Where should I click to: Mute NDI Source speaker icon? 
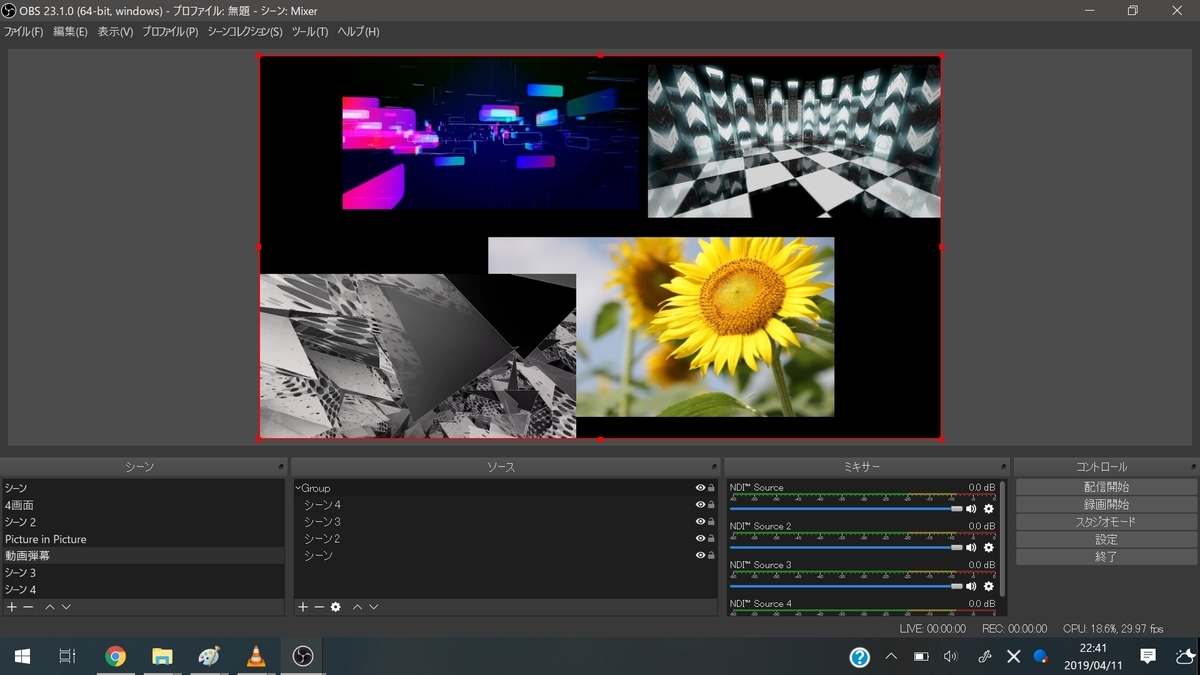(x=971, y=509)
